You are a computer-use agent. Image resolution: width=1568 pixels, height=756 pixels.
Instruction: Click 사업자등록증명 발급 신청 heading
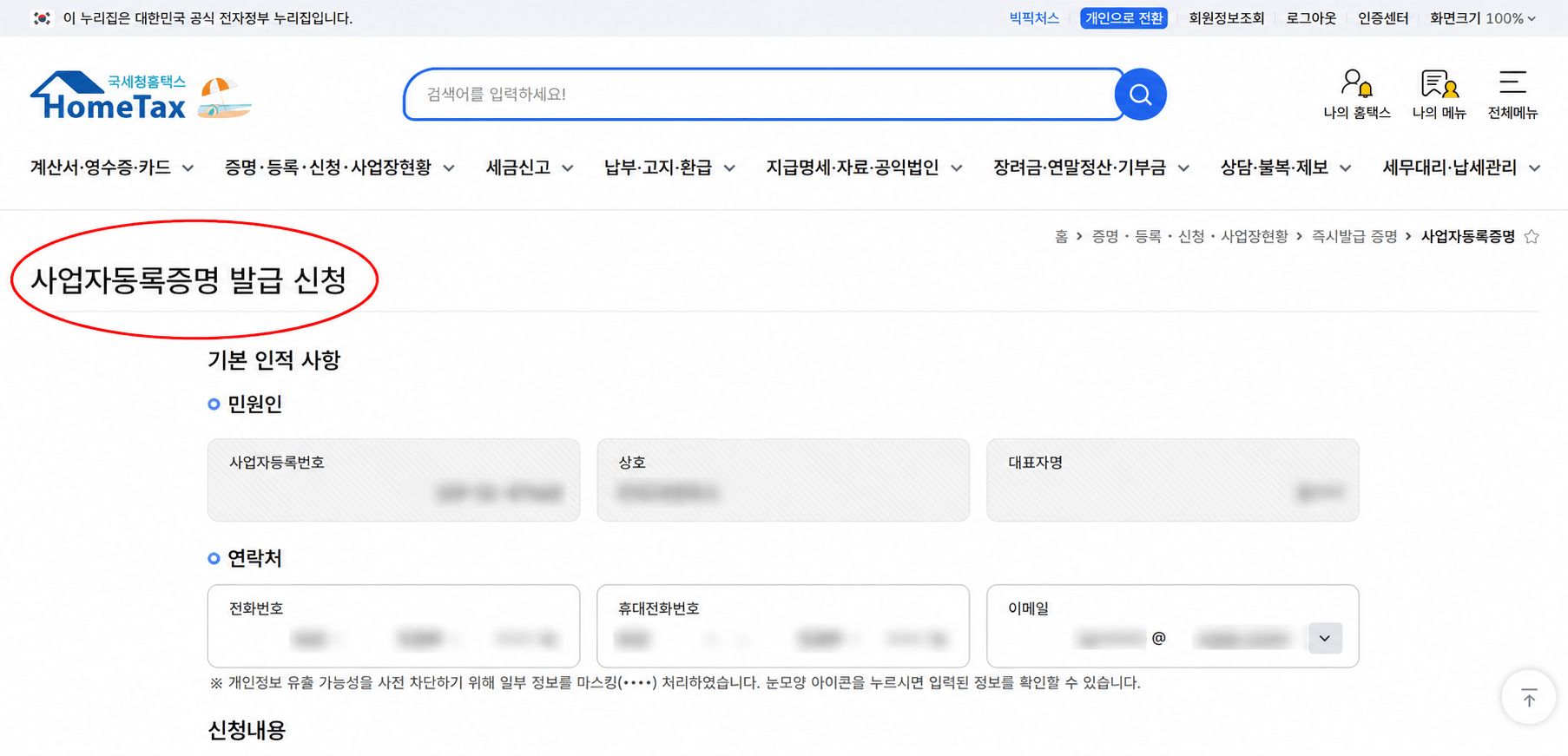point(189,279)
